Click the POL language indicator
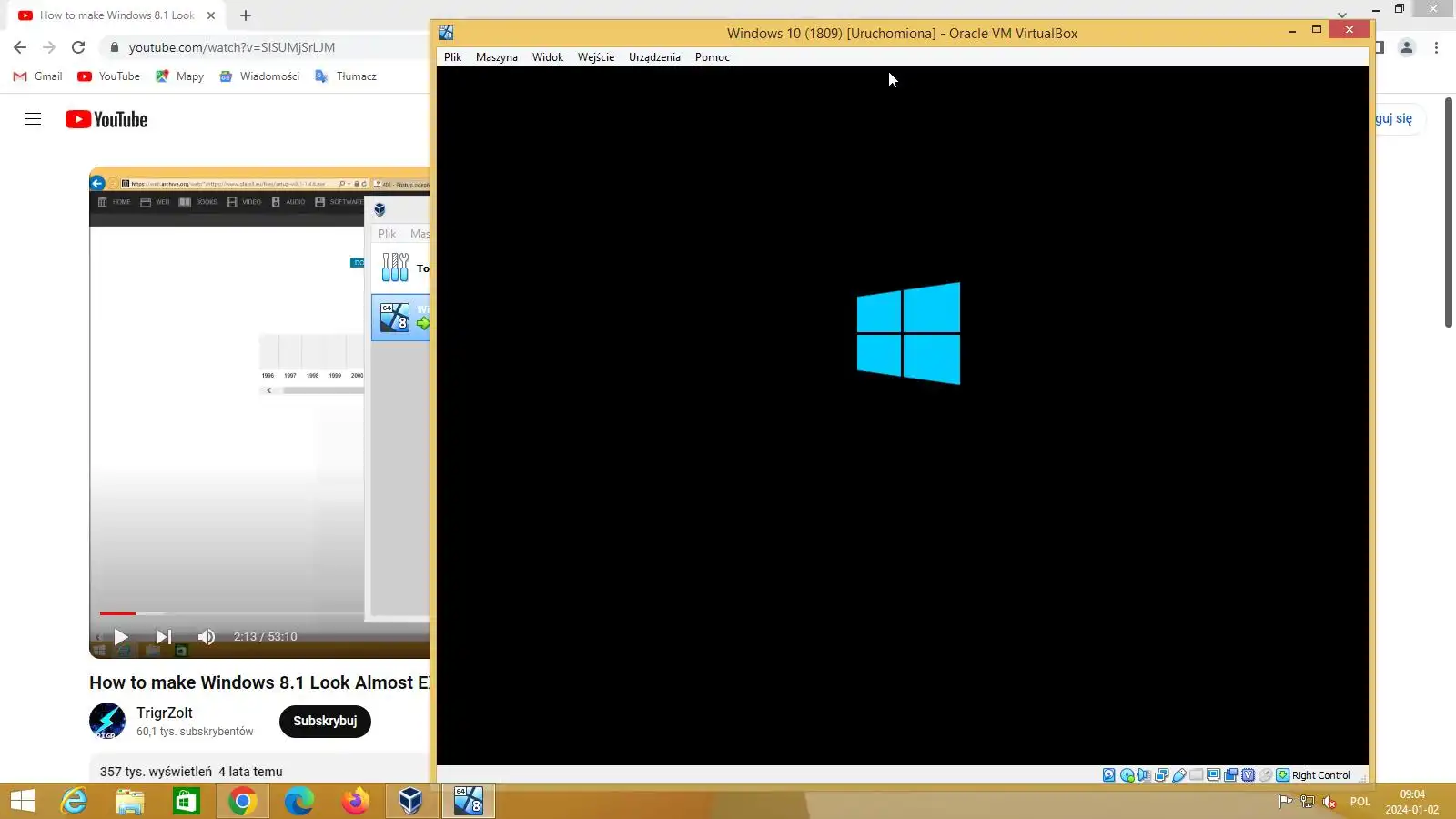This screenshot has height=819, width=1456. pos(1360,802)
